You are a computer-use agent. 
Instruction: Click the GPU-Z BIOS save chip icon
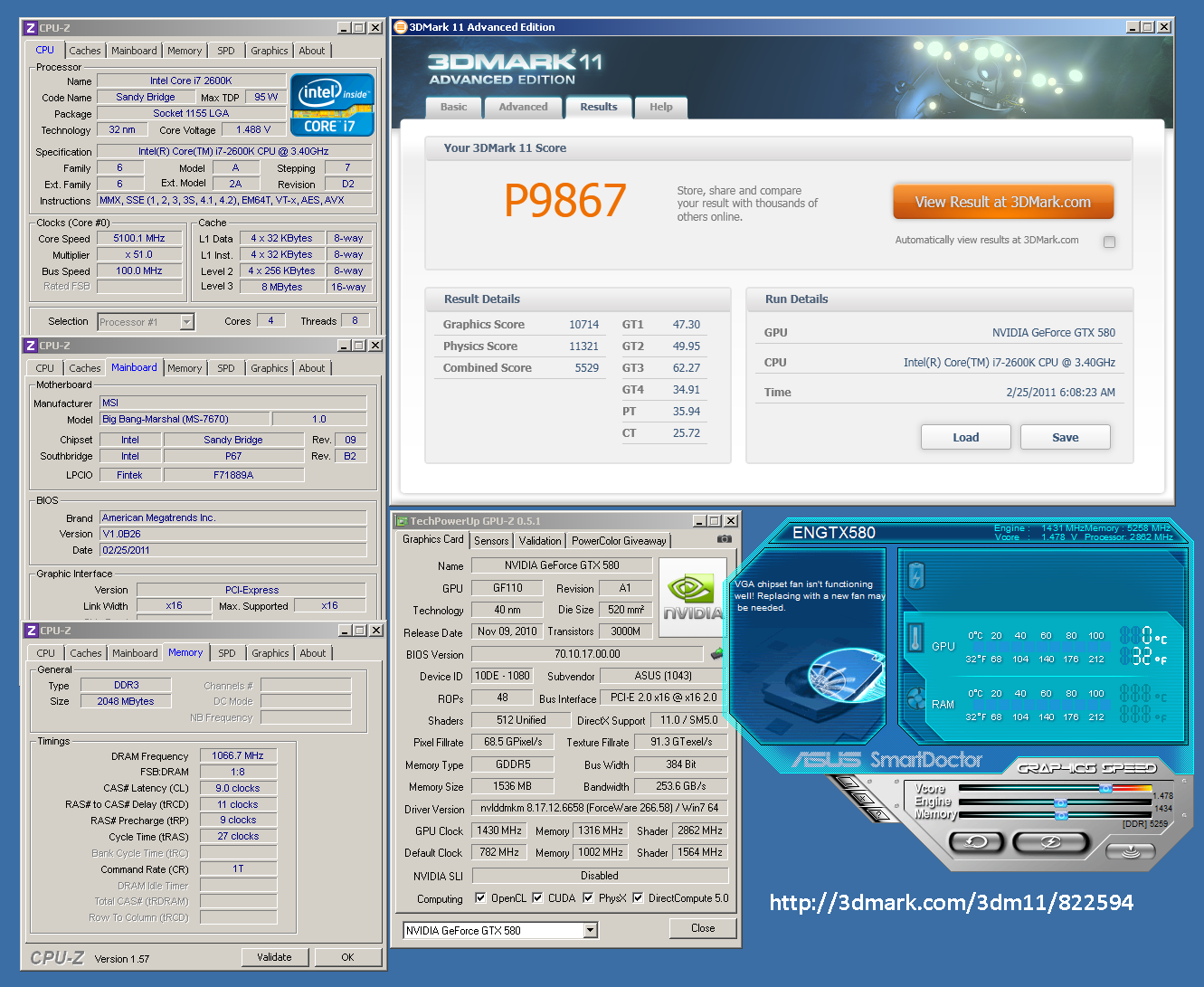(x=717, y=653)
